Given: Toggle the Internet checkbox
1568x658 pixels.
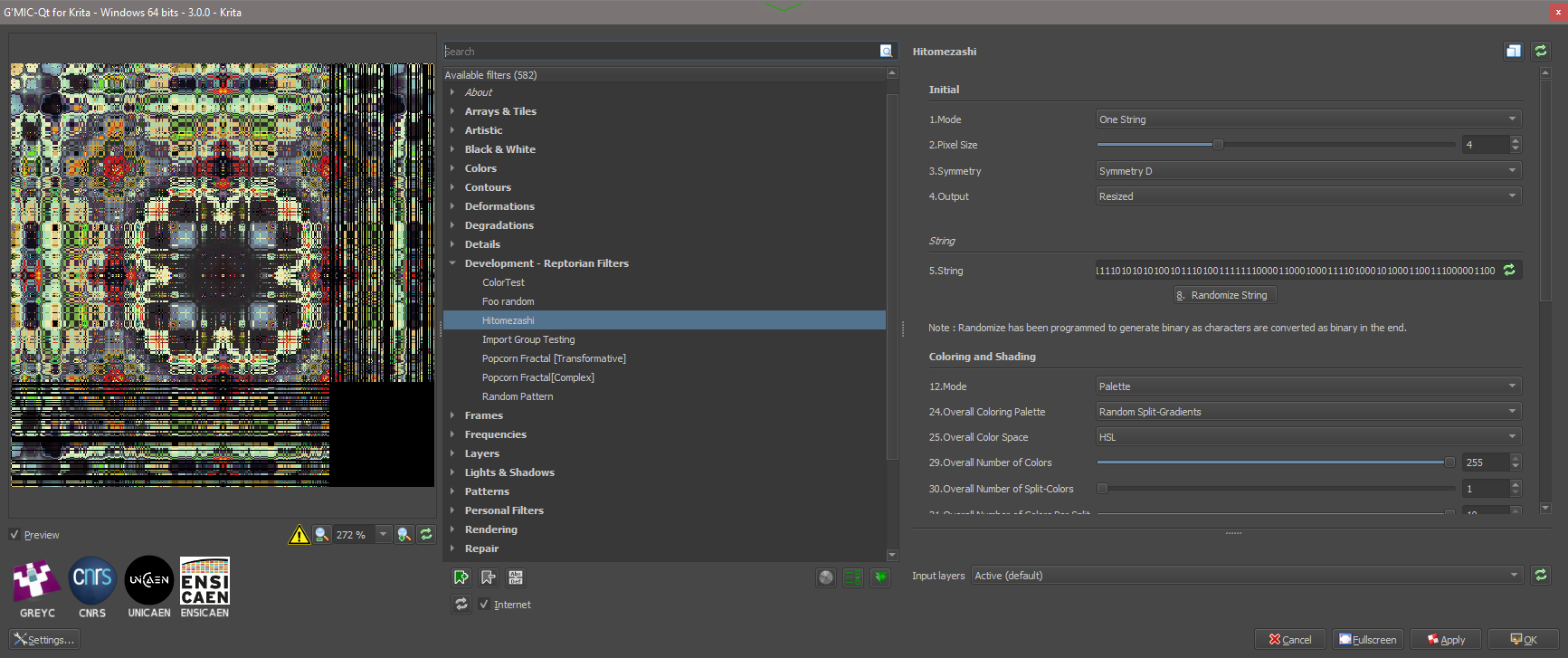Looking at the screenshot, I should click(x=484, y=605).
